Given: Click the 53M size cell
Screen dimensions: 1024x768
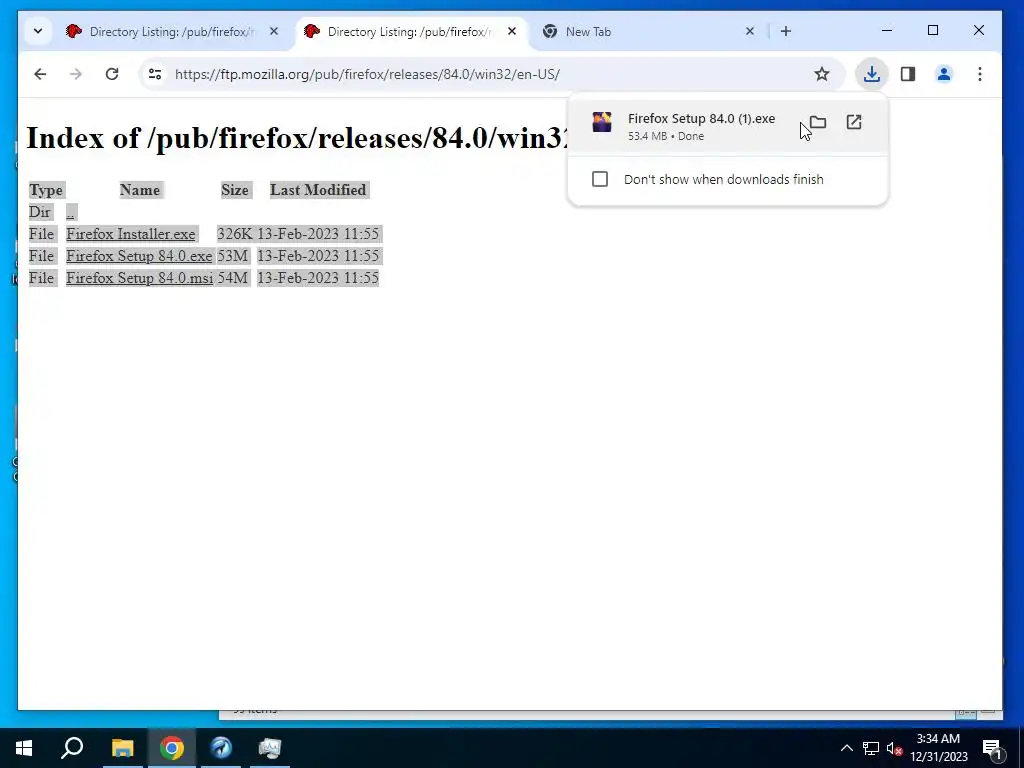Looking at the screenshot, I should pos(232,256).
